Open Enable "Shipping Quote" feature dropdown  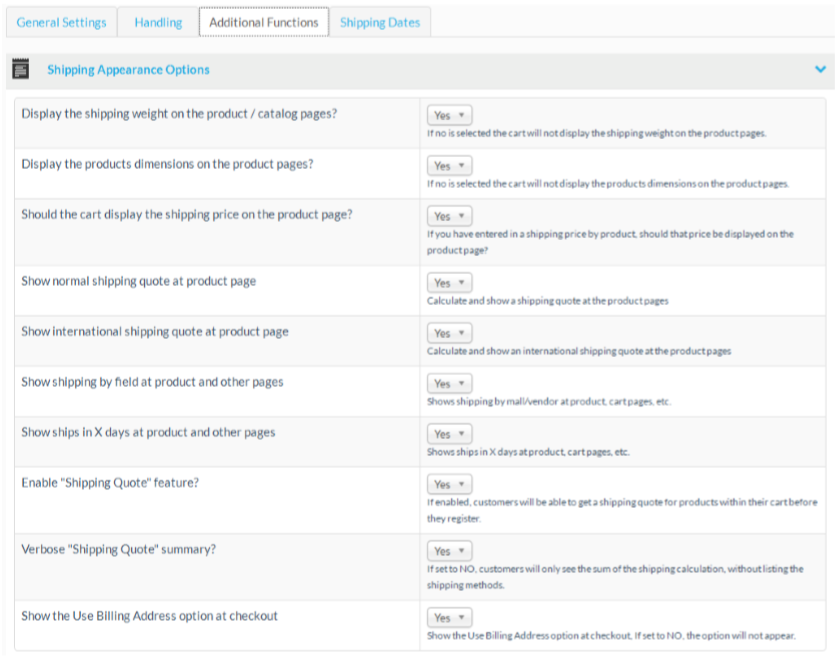(449, 484)
